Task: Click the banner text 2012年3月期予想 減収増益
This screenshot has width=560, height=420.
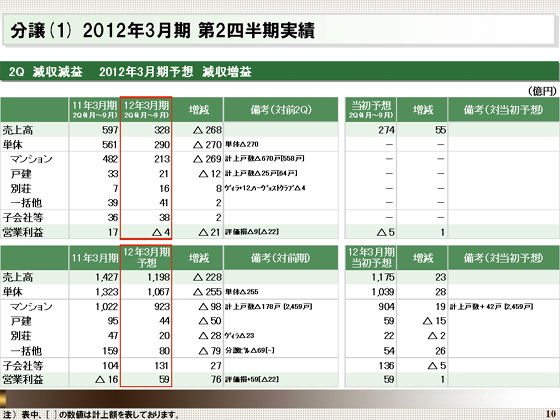Action: (x=175, y=72)
